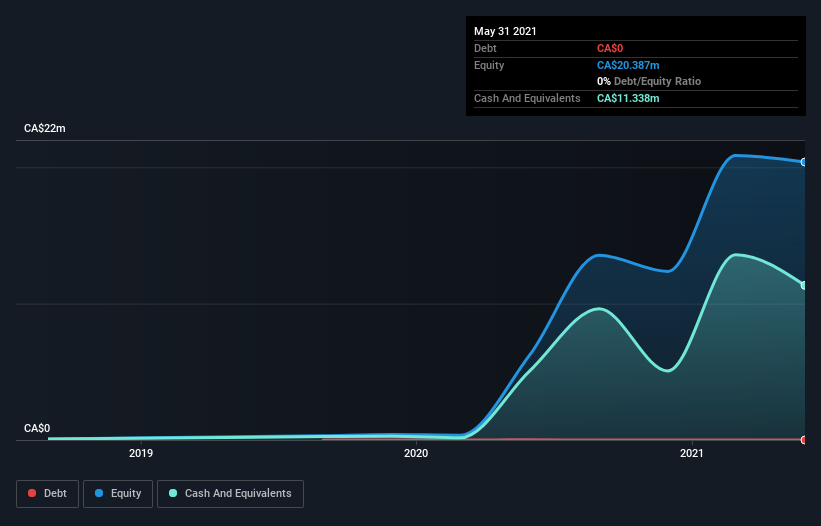Click the red Debt data point marker
The height and width of the screenshot is (526, 821).
804,440
